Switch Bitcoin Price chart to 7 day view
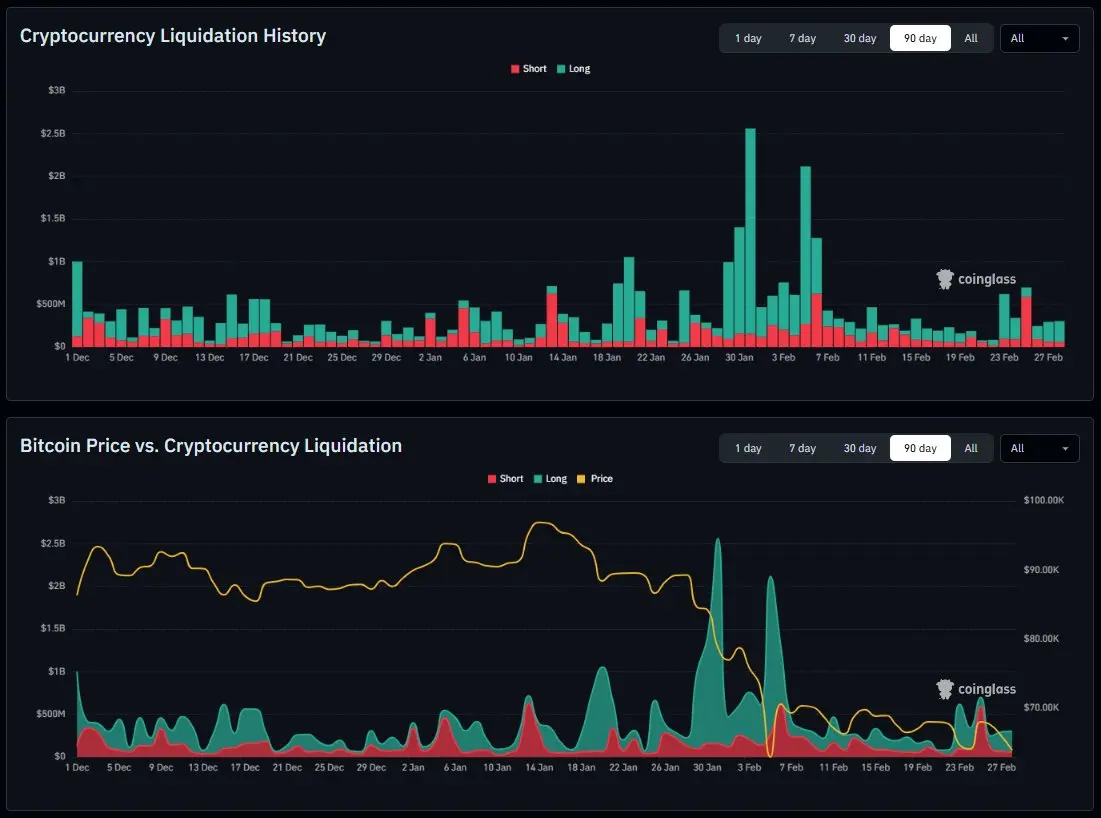 point(802,448)
